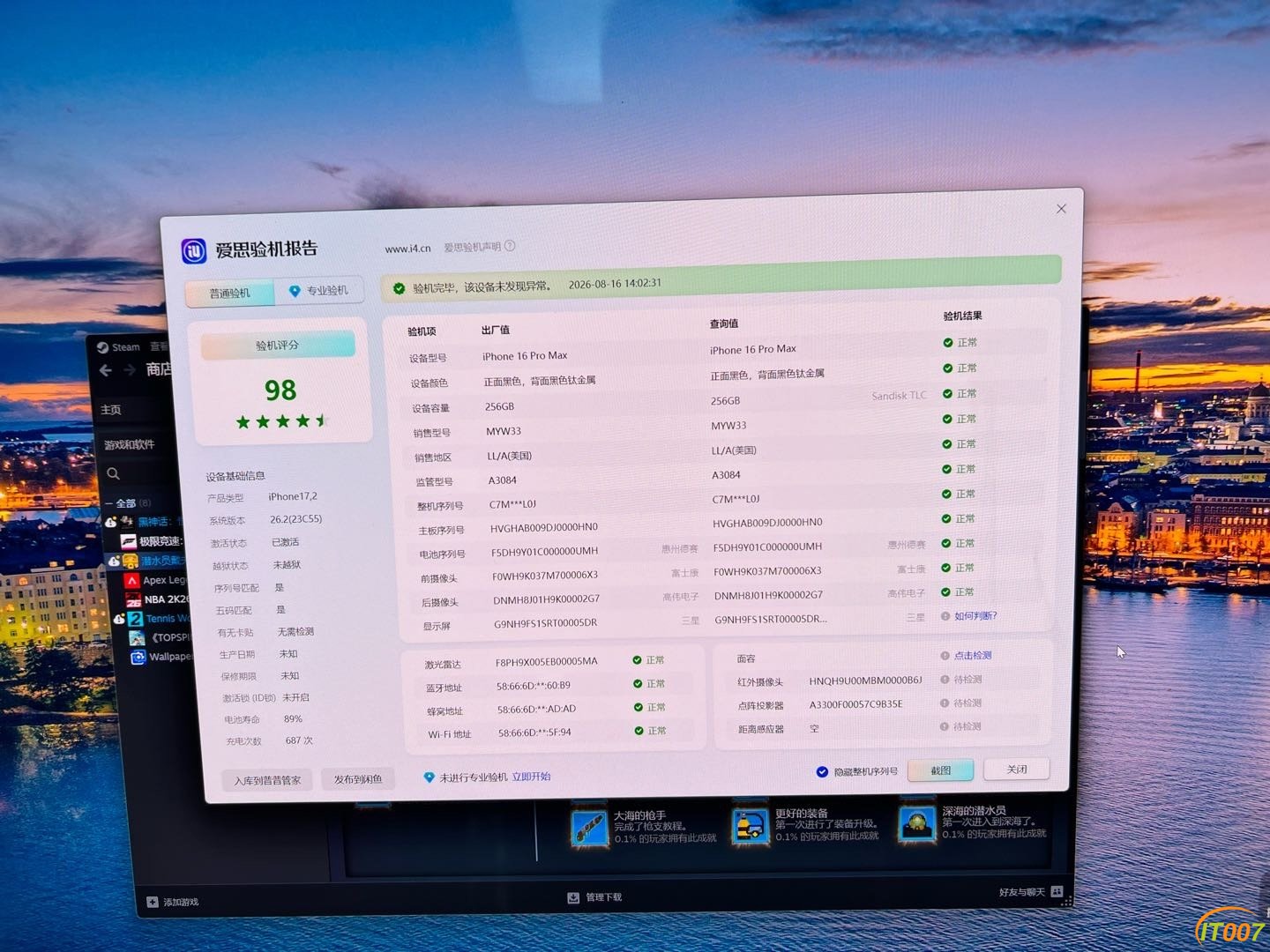
Task: Open 主页 in the Steam library sidebar
Action: (111, 410)
